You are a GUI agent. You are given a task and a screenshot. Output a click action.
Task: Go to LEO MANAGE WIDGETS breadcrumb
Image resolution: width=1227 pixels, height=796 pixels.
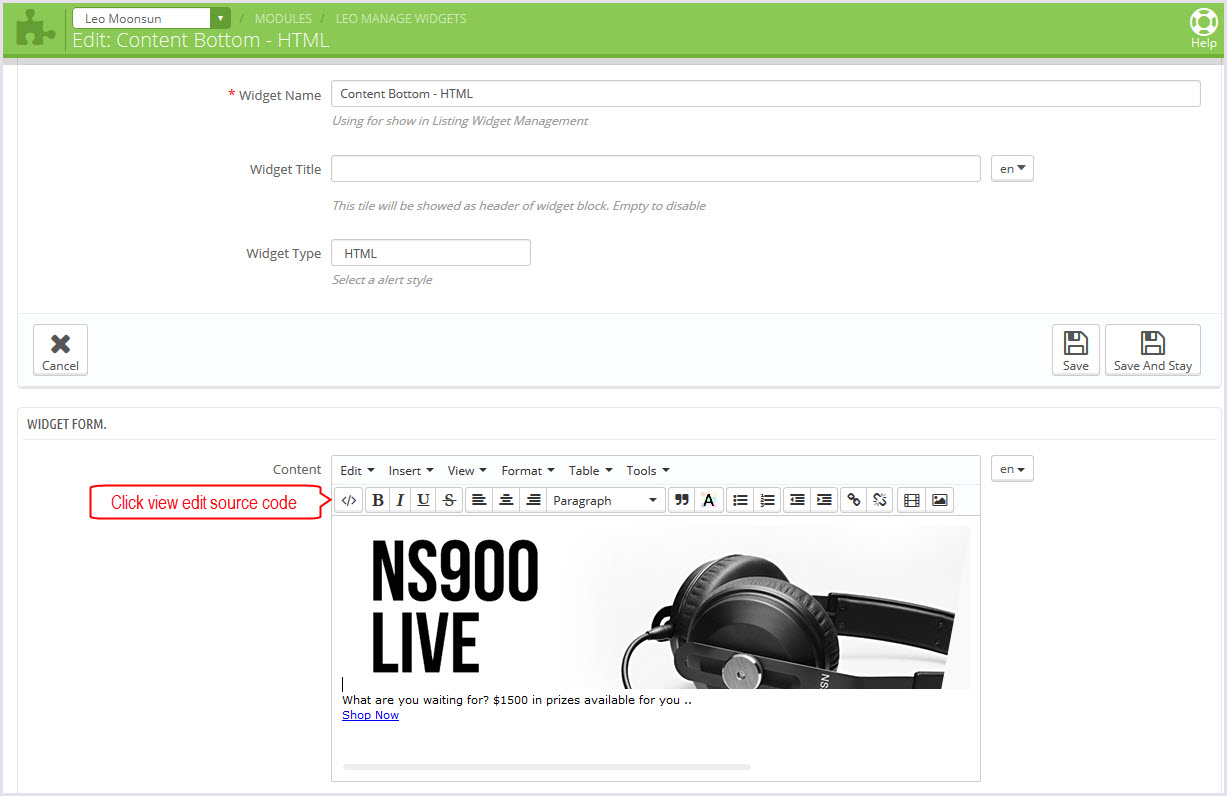(401, 18)
